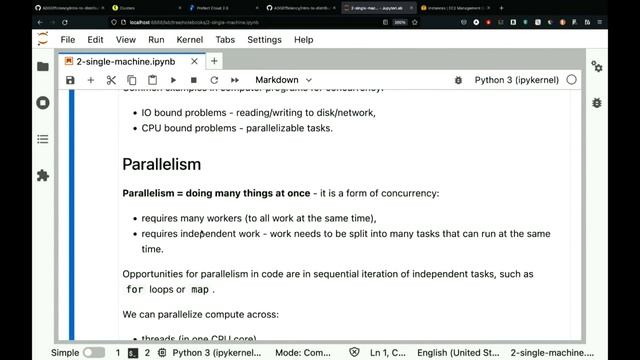This screenshot has width=640, height=360.
Task: Click the Jupyter logo
Action: tap(43, 39)
